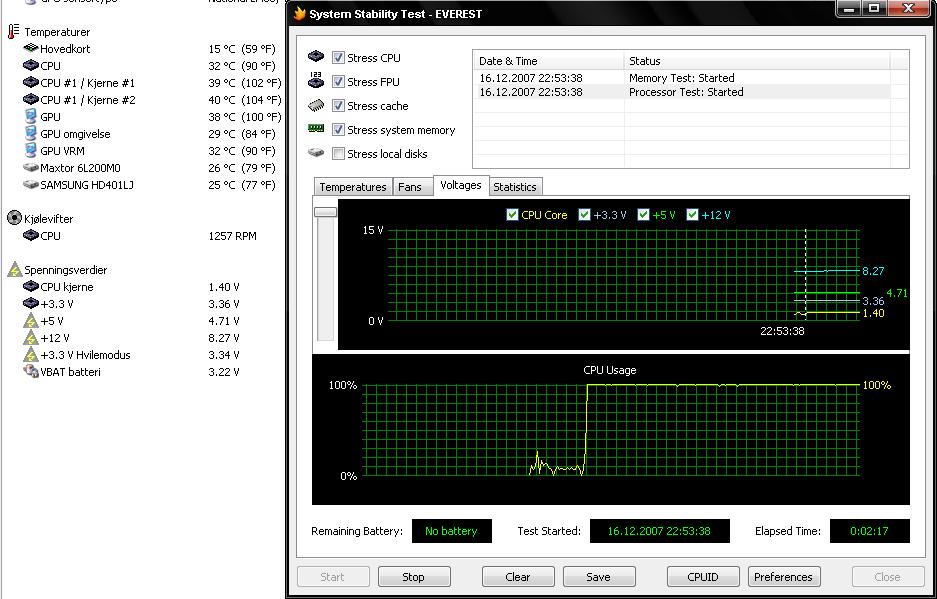Screen dimensions: 937x599
Task: Toggle the CPU Core graph checkbox
Action: click(x=512, y=215)
